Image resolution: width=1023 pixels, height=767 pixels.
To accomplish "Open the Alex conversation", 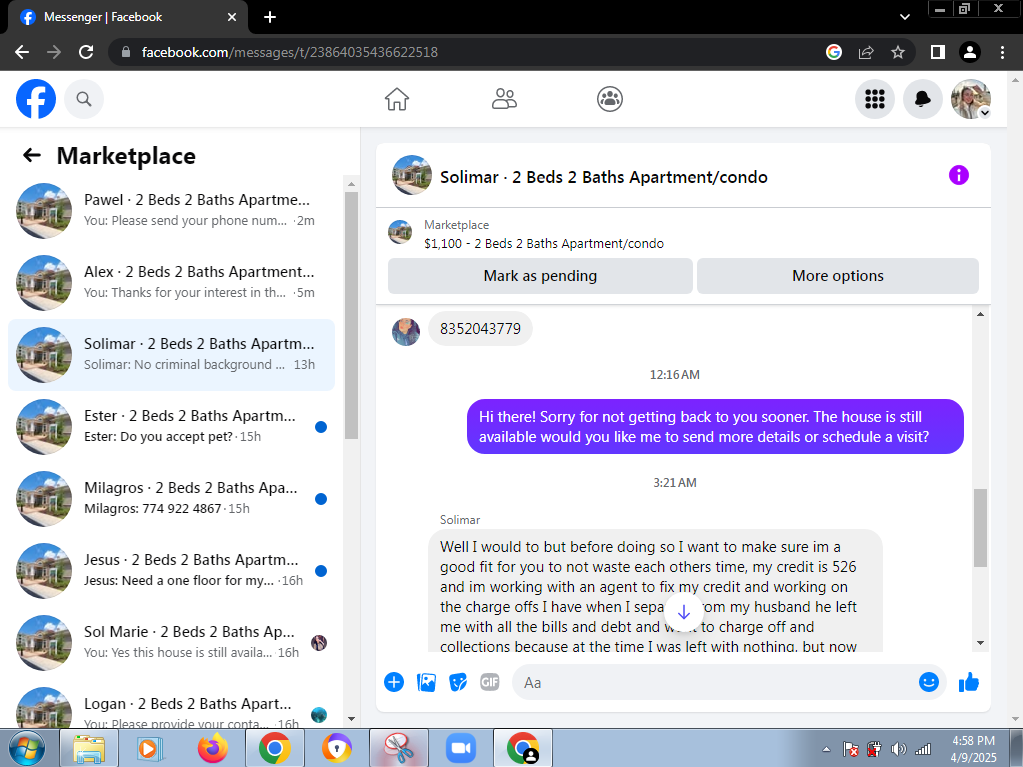I will [172, 282].
